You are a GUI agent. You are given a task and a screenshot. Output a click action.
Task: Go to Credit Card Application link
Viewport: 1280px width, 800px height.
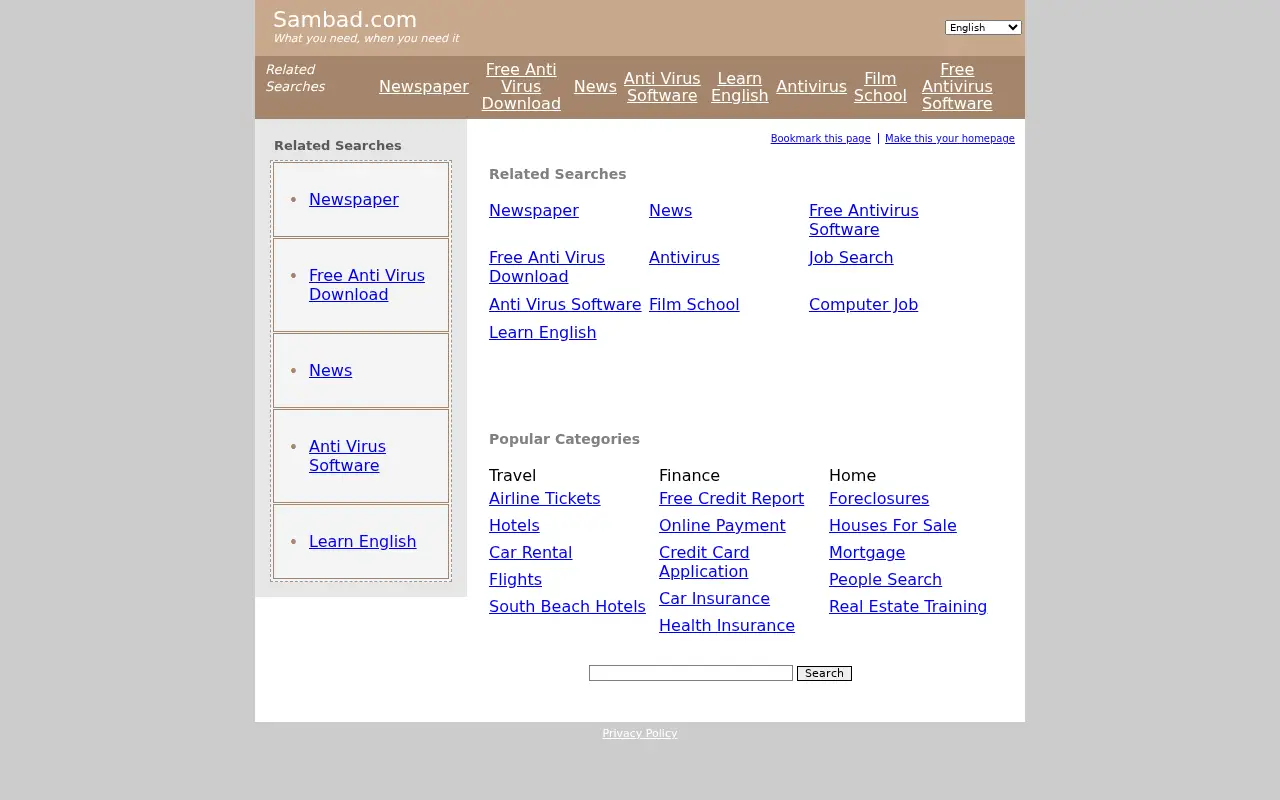704,561
